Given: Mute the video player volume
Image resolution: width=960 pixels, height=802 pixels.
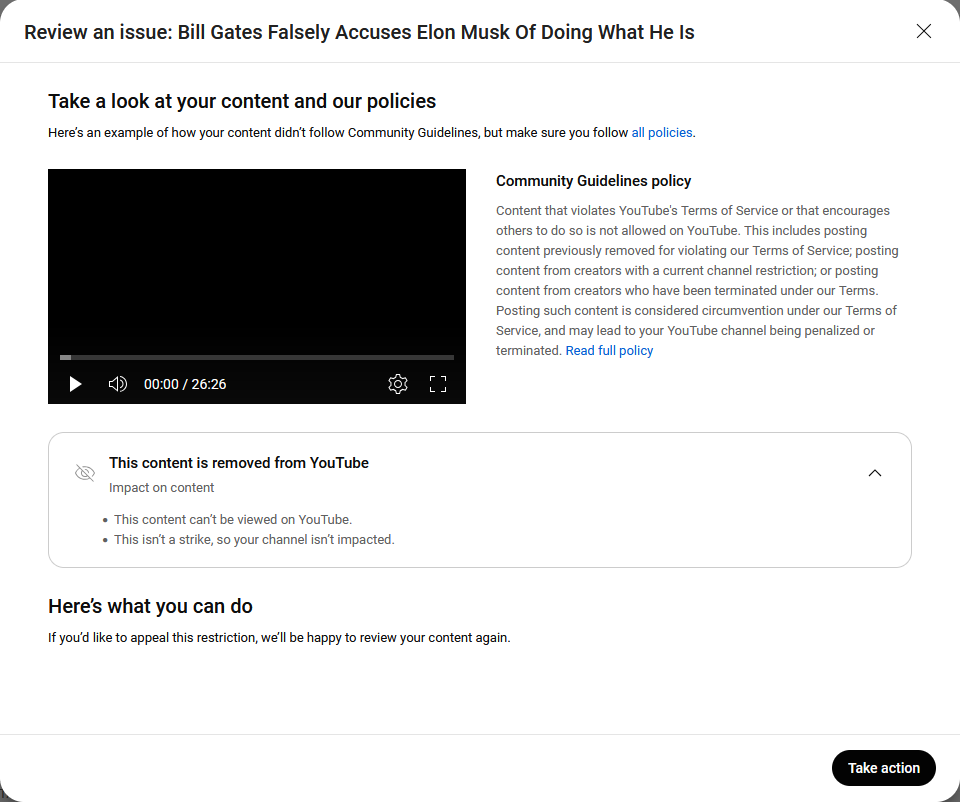Looking at the screenshot, I should pyautogui.click(x=118, y=384).
